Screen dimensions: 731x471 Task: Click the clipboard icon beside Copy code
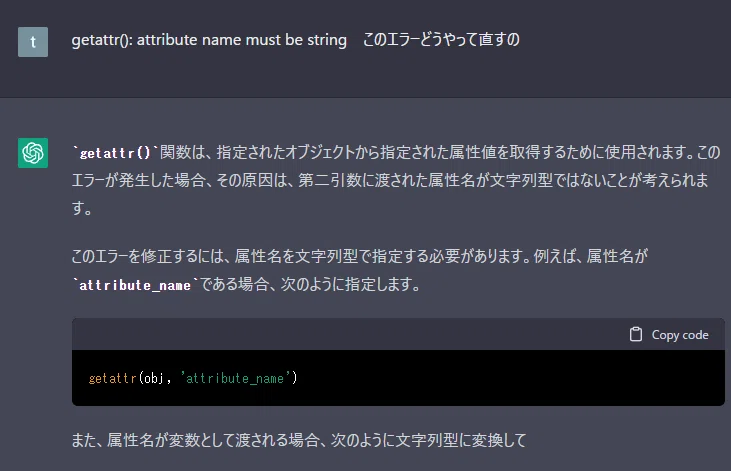point(636,334)
